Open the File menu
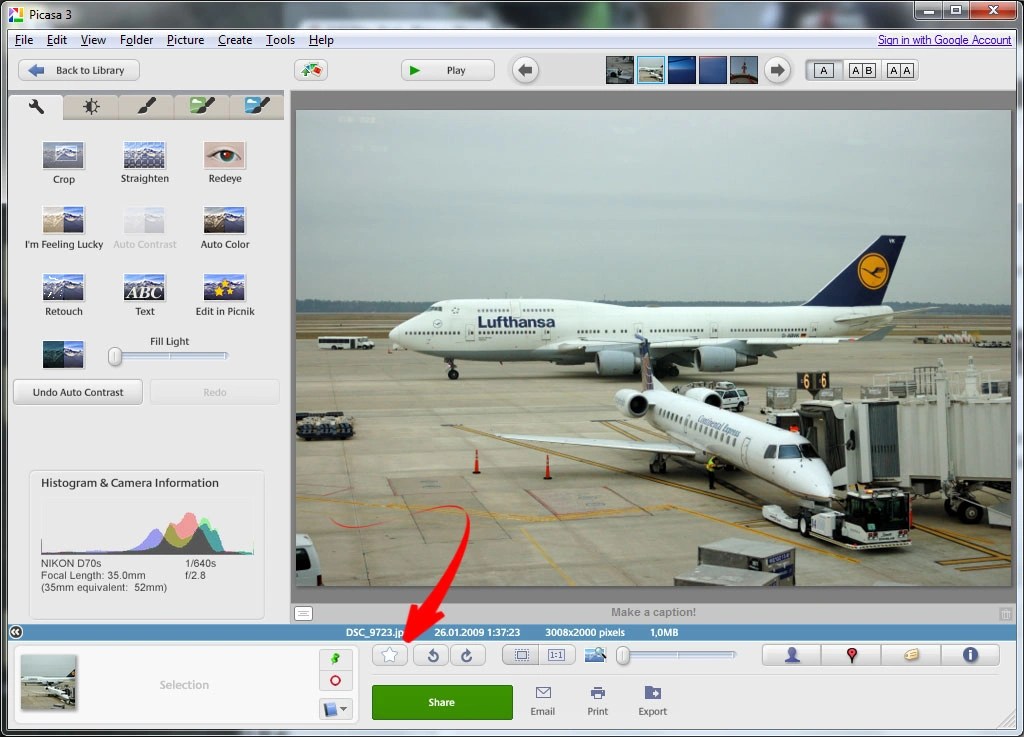Image resolution: width=1024 pixels, height=737 pixels. click(24, 40)
